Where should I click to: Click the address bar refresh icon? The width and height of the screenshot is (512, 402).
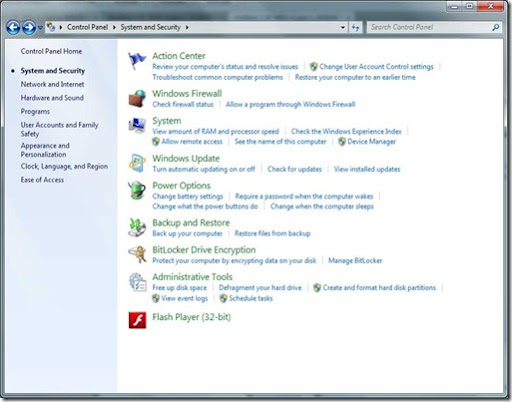tap(356, 28)
